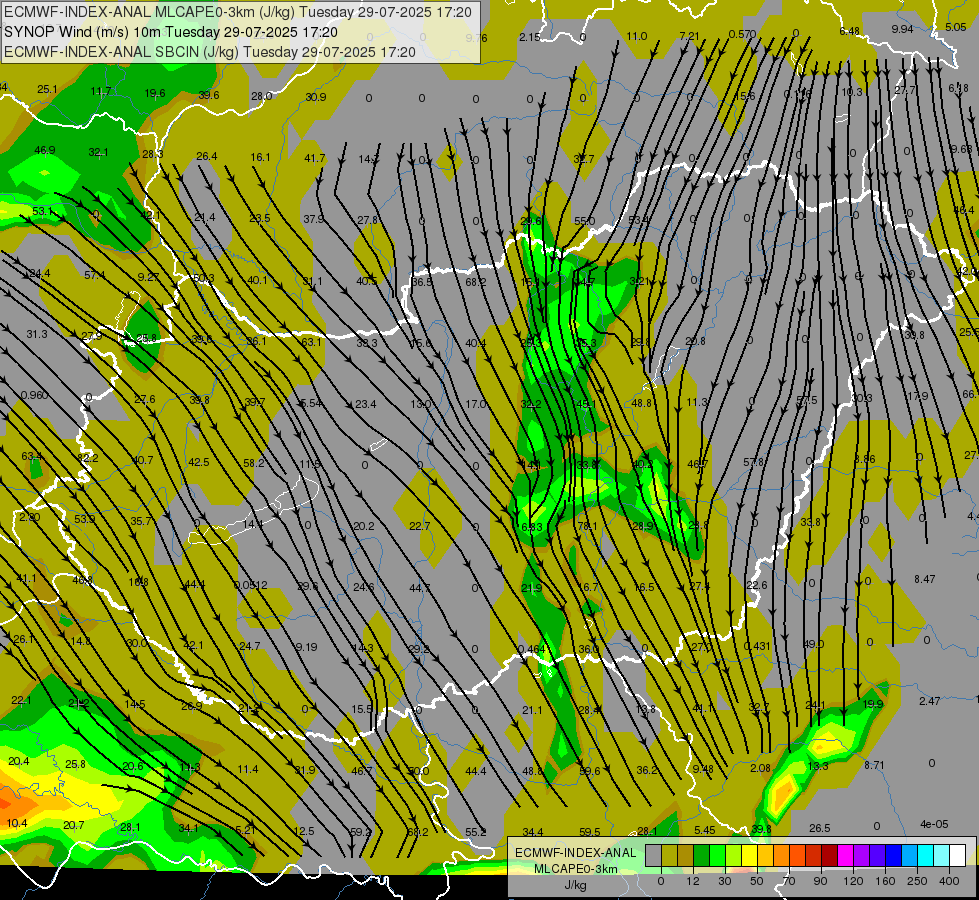Image resolution: width=979 pixels, height=900 pixels.
Task: Click the pure blue legend swatch
Action: (x=893, y=855)
